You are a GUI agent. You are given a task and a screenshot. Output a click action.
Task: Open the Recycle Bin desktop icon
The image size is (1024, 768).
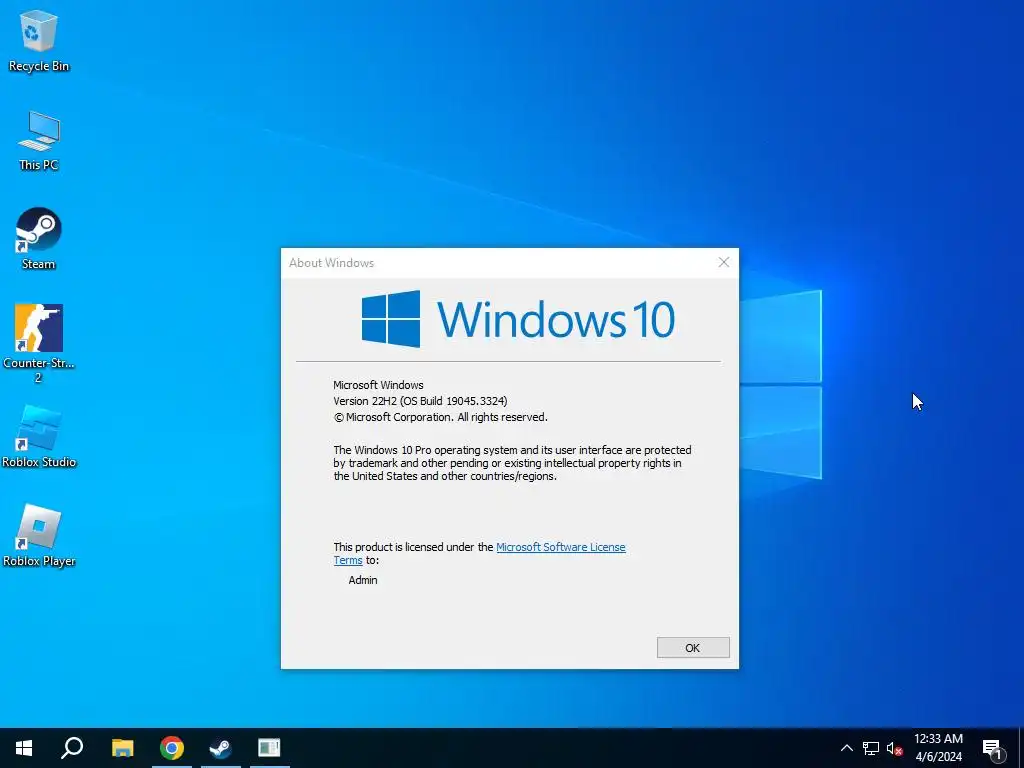point(39,40)
